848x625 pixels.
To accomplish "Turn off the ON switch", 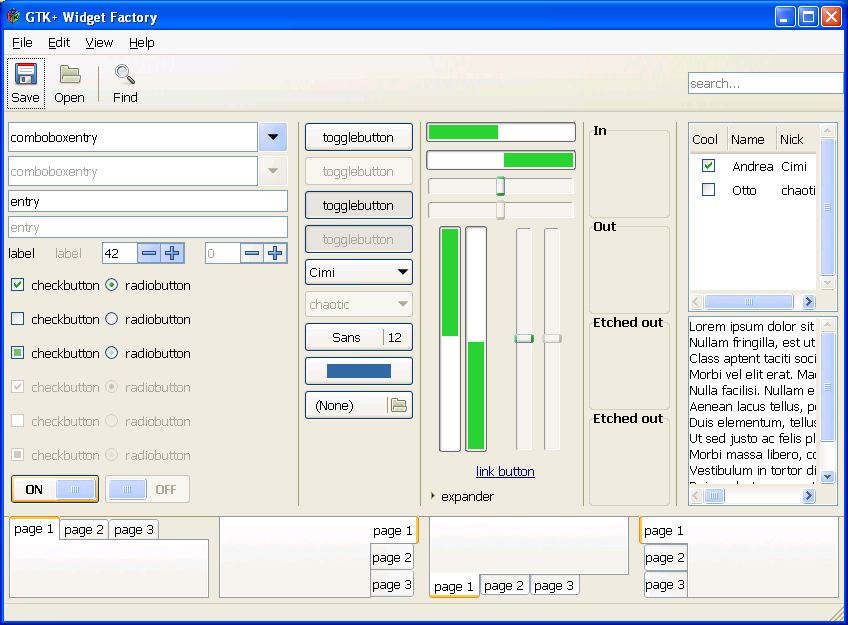I will 55,489.
